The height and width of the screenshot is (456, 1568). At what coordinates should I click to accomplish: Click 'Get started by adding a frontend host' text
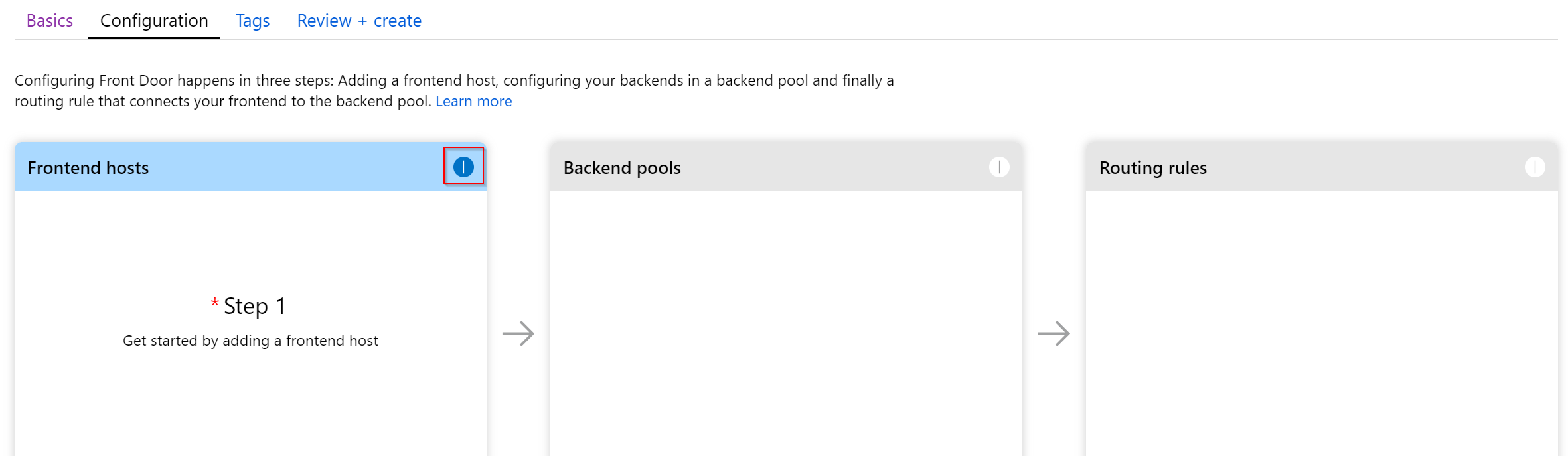coord(250,341)
